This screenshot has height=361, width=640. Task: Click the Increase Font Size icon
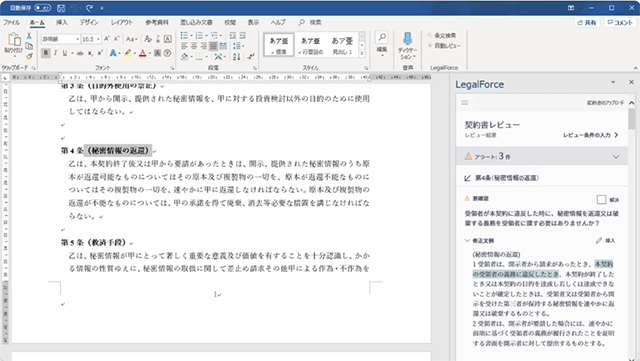[107, 39]
